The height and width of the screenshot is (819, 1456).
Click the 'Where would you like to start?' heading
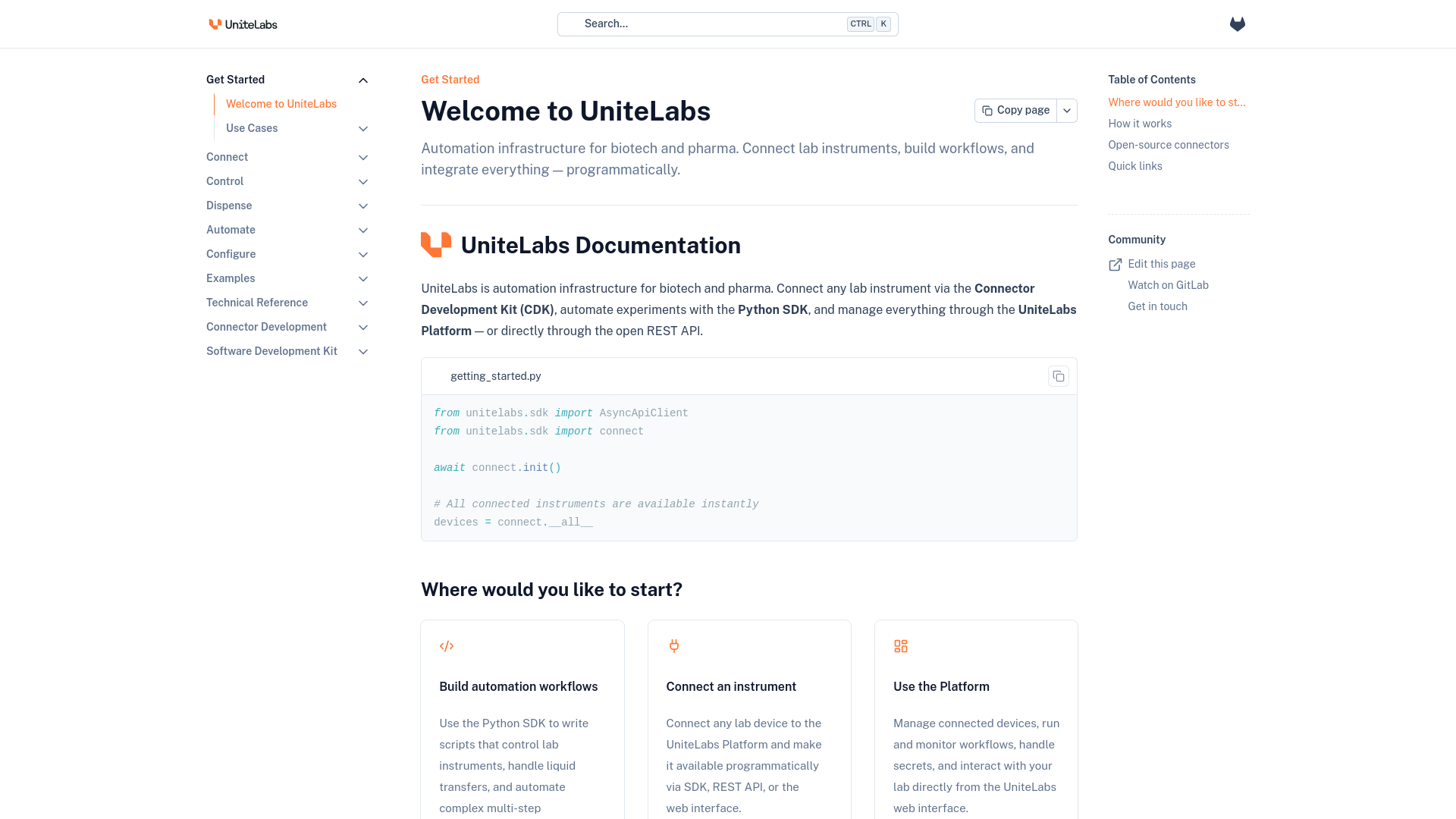551,590
